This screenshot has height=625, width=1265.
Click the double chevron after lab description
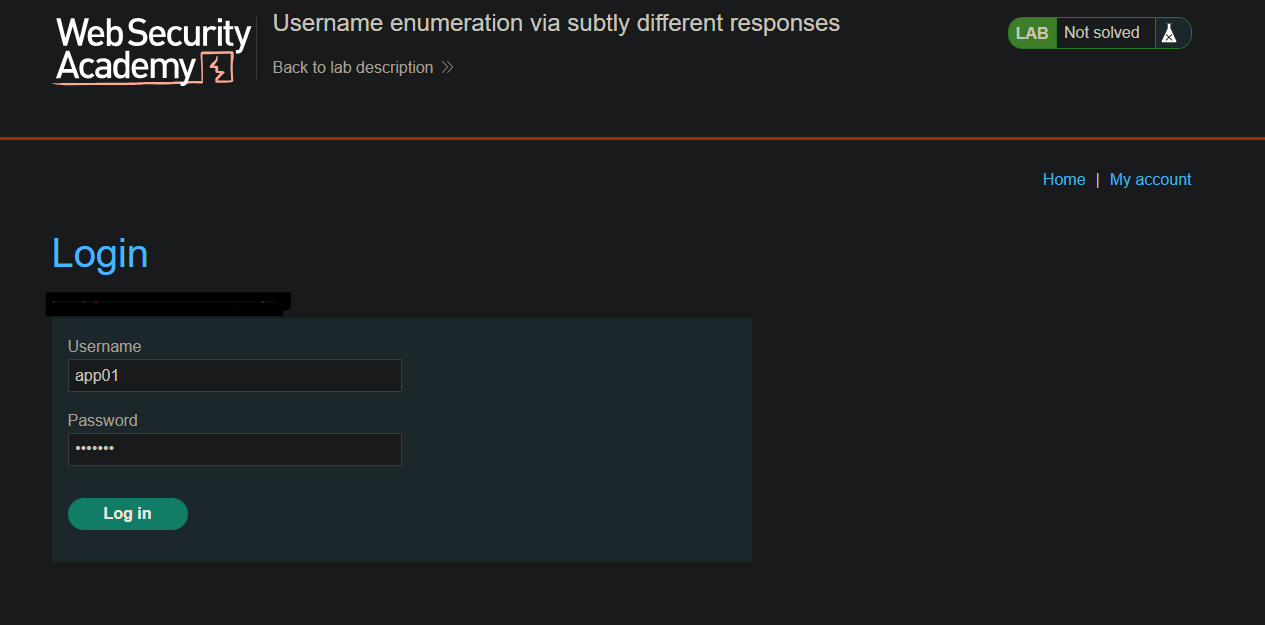(447, 68)
